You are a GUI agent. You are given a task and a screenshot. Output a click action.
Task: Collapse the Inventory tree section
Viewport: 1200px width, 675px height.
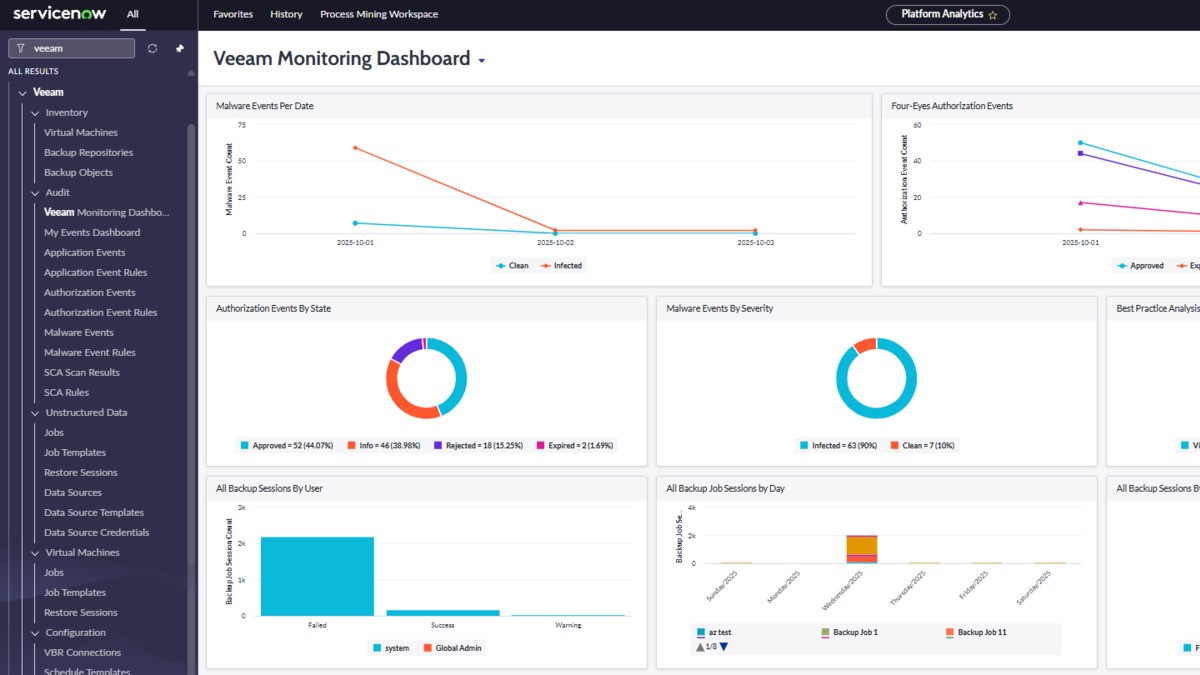pyautogui.click(x=33, y=112)
